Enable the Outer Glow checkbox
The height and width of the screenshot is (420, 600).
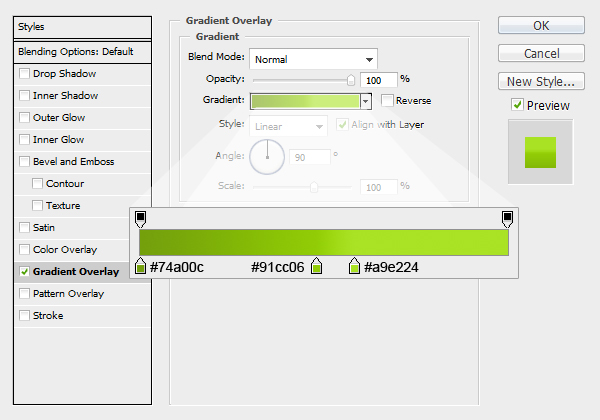tap(24, 117)
